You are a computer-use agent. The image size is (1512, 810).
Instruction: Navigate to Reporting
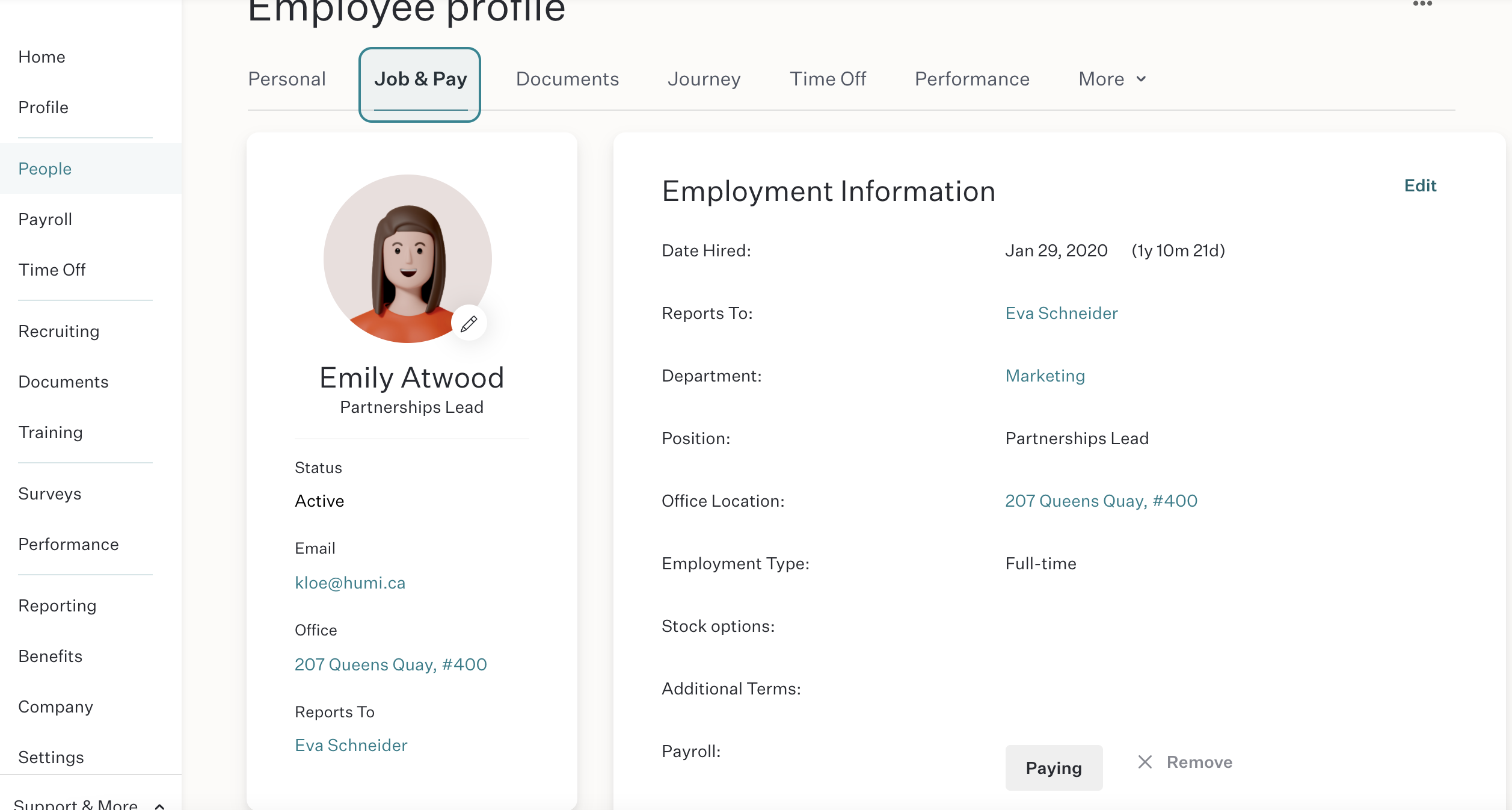tap(57, 605)
